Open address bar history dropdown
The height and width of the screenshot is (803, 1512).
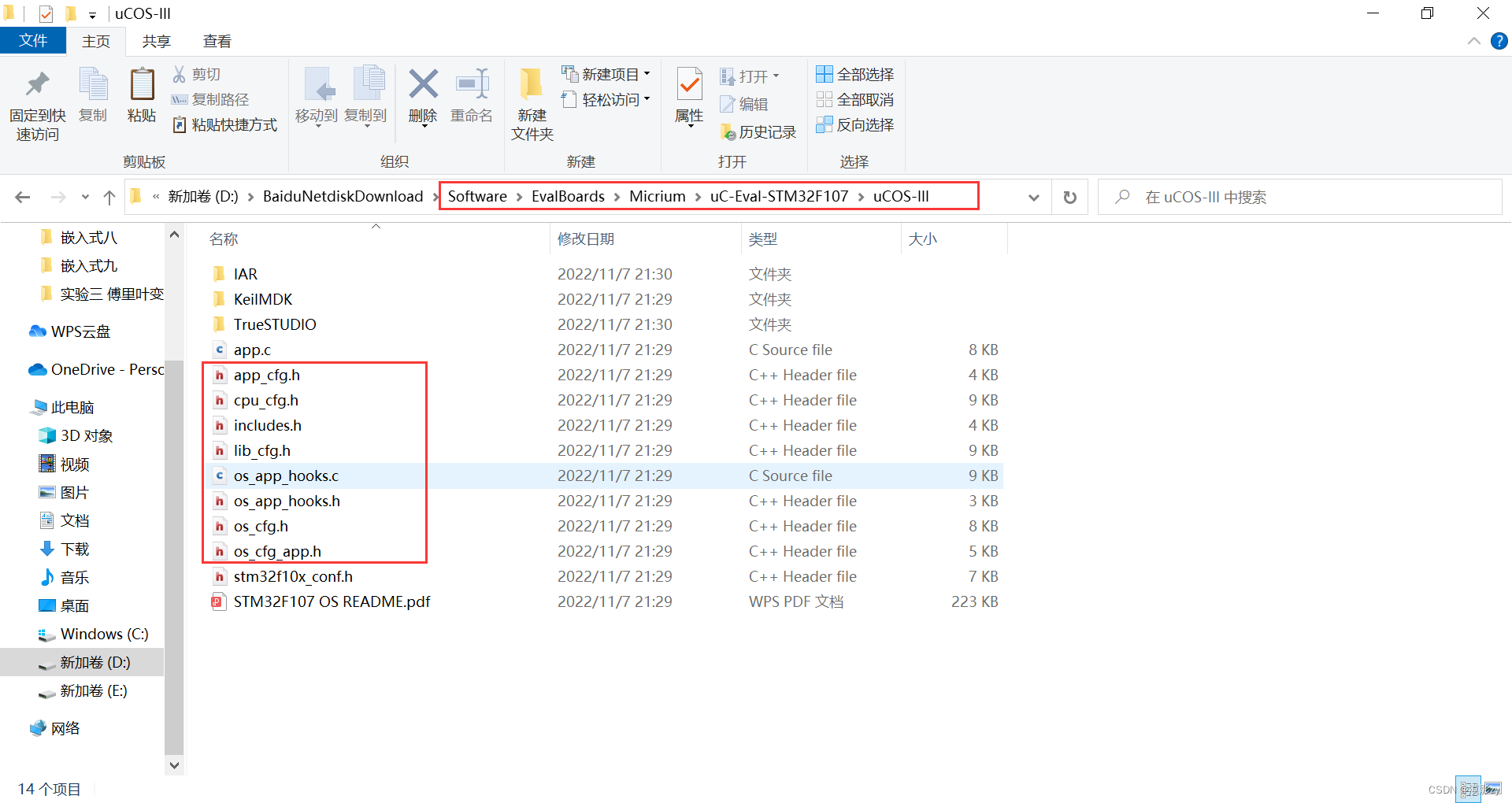coord(1034,197)
